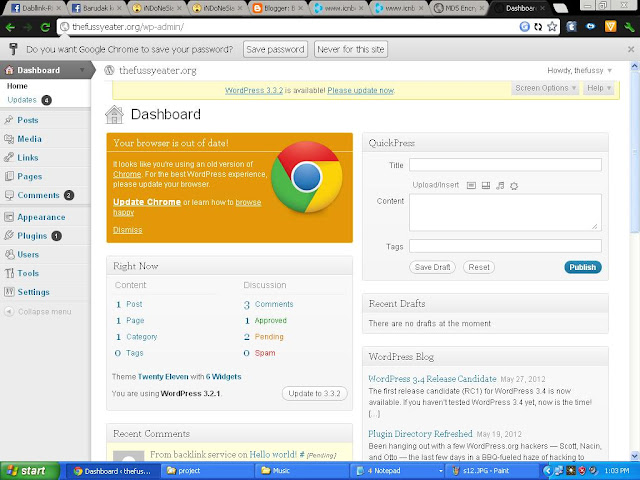
Task: Click Update to 3.3.2 button
Action: pyautogui.click(x=314, y=393)
